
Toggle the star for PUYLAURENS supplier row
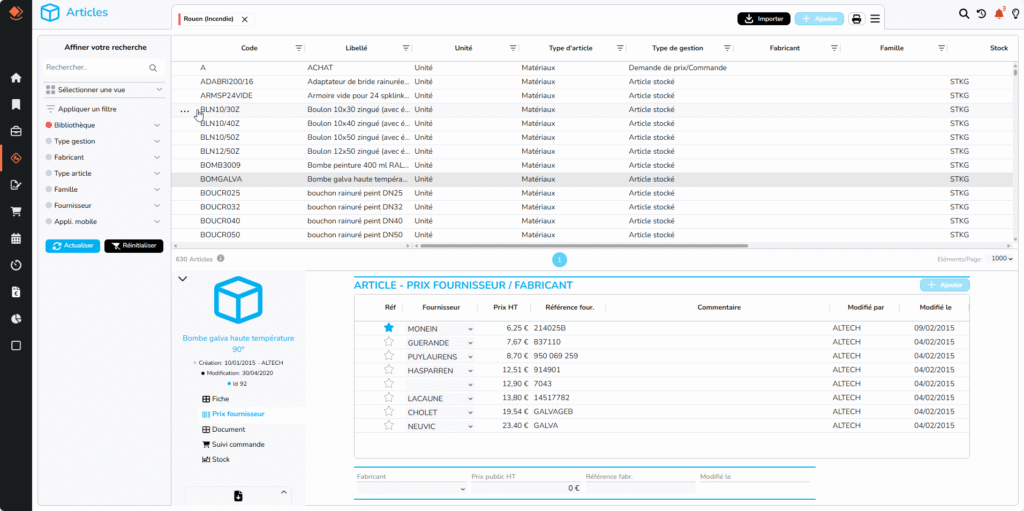[389, 355]
